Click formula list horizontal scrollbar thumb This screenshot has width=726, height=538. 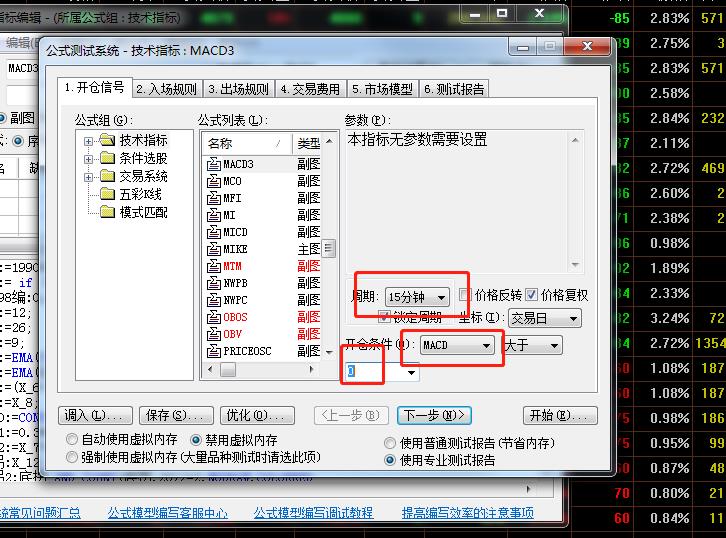tap(228, 369)
